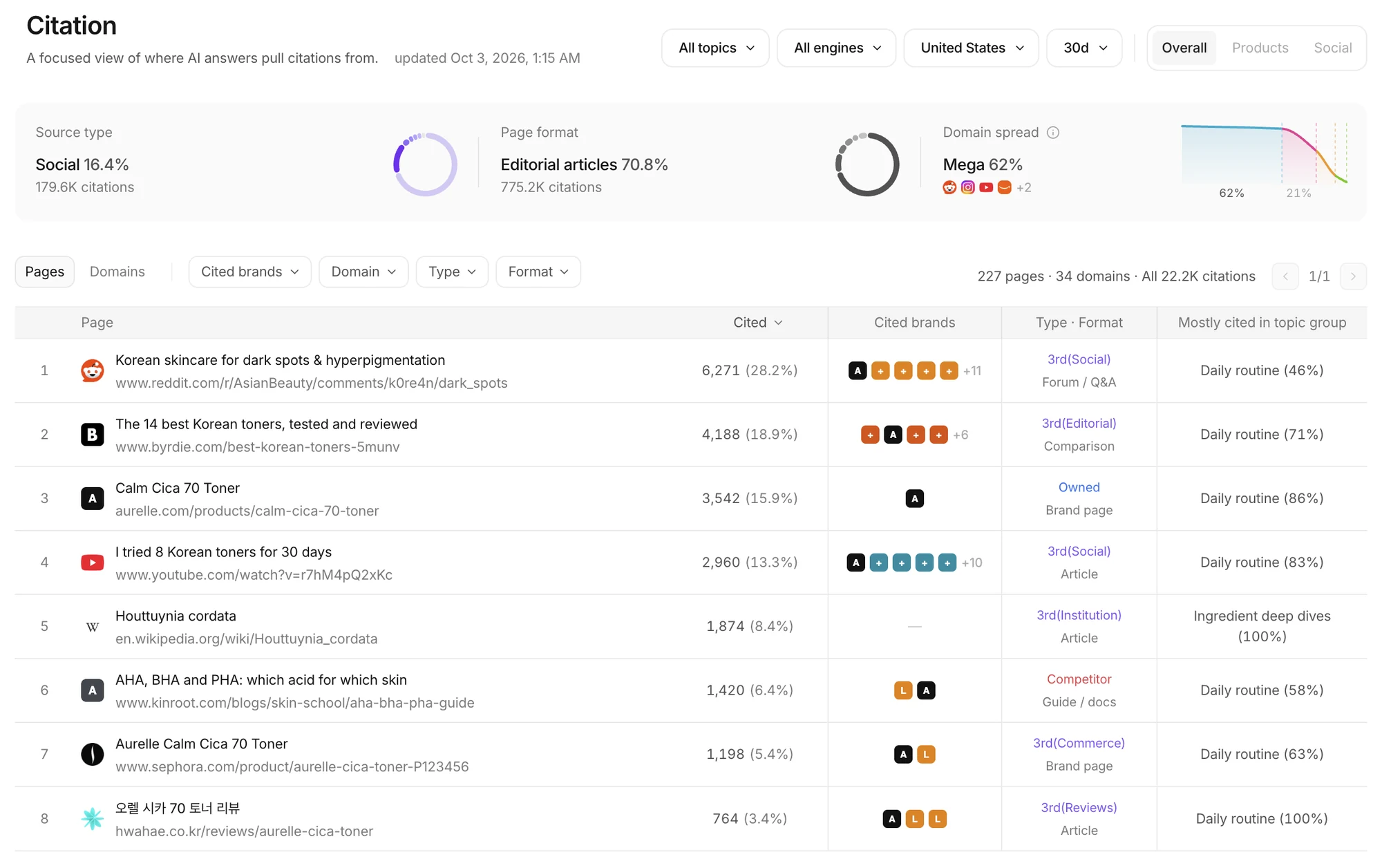Open the Domain filter dropdown
Image resolution: width=1382 pixels, height=868 pixels.
363,272
